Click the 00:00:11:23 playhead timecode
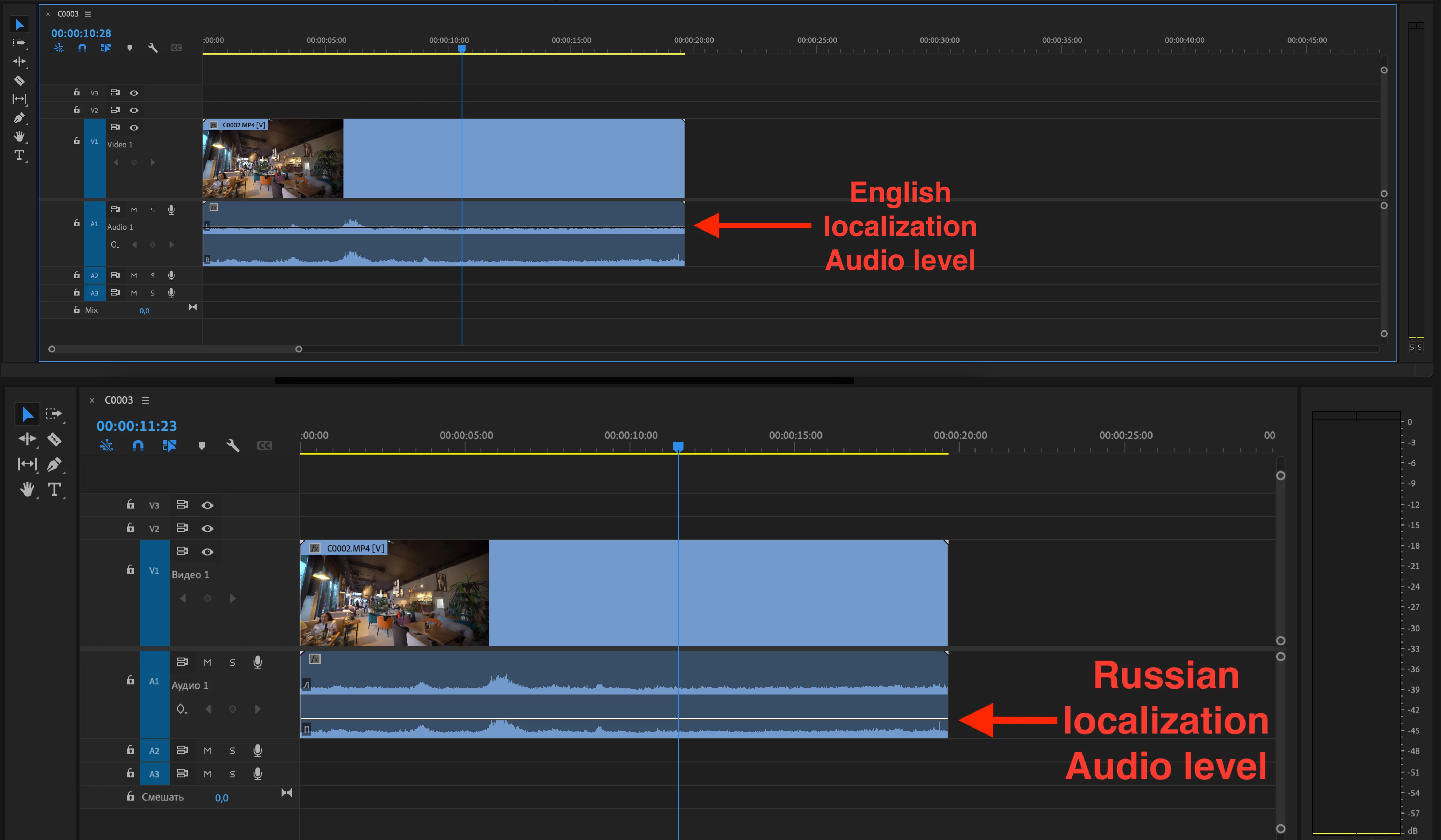This screenshot has width=1441, height=840. pyautogui.click(x=136, y=426)
